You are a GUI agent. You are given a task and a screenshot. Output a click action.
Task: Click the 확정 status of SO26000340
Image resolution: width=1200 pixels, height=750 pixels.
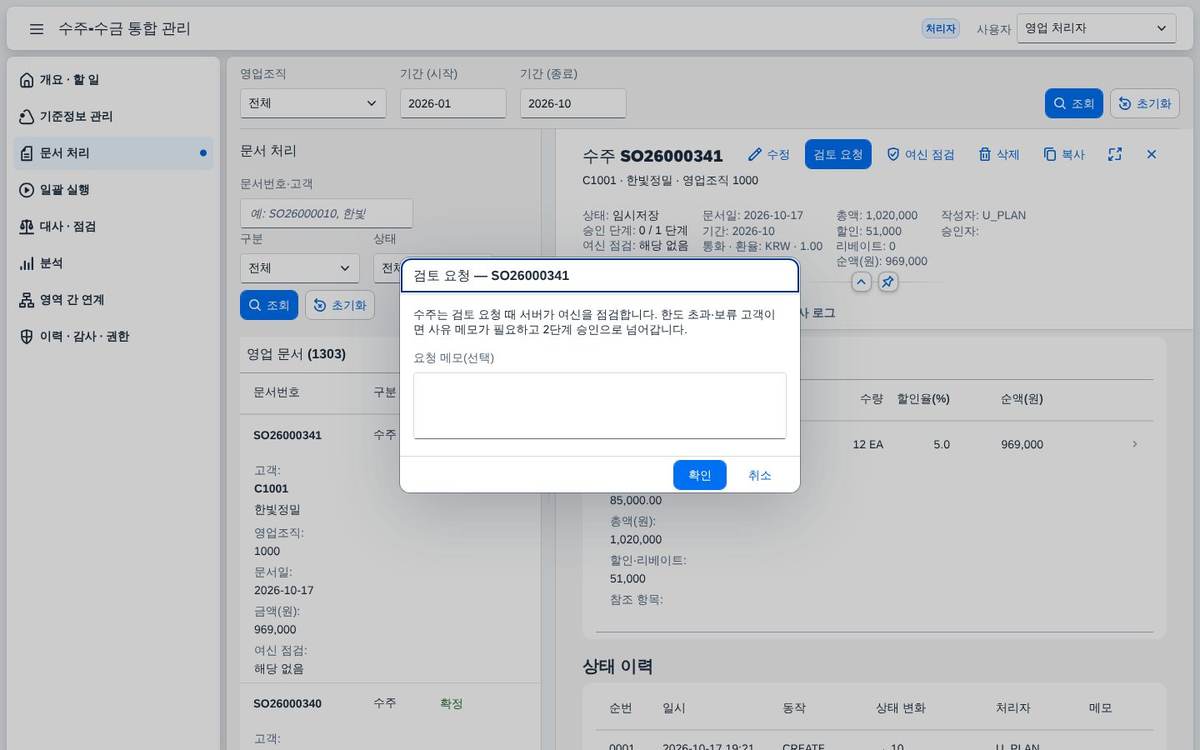(452, 704)
